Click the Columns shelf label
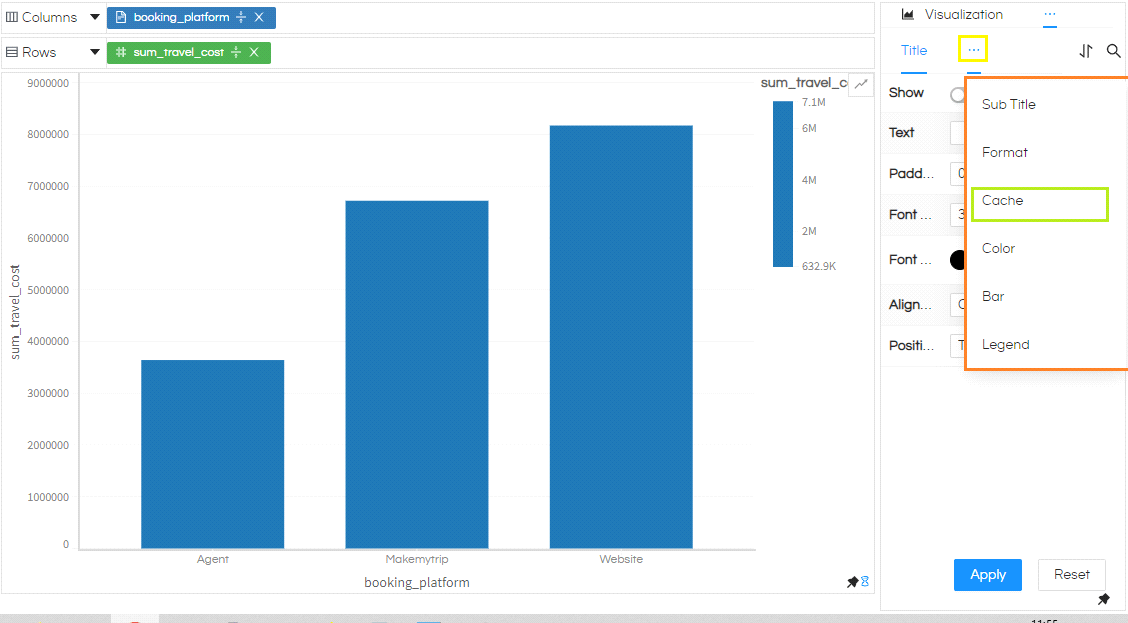1128x623 pixels. tap(49, 17)
